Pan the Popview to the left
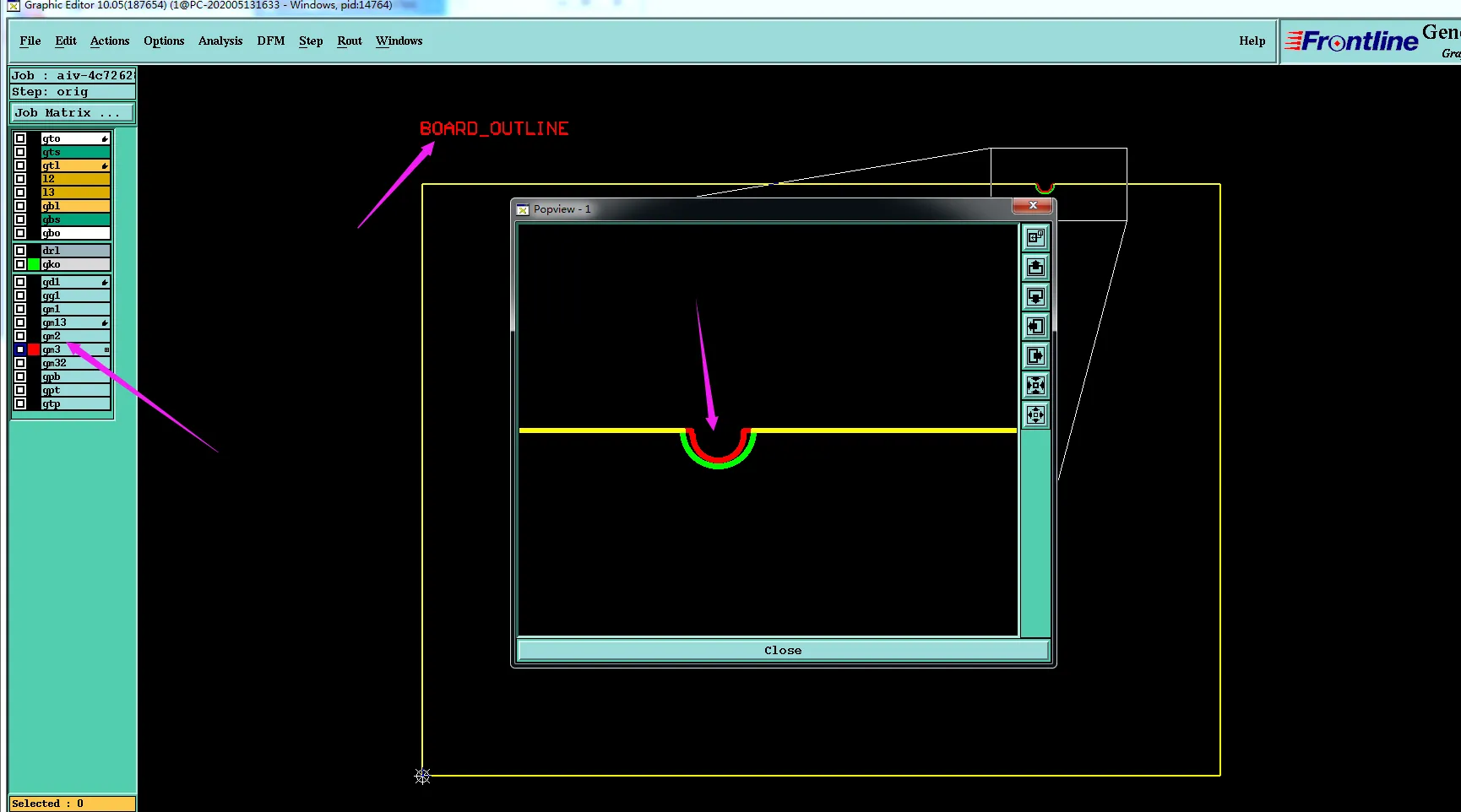The height and width of the screenshot is (812, 1461). click(x=1035, y=327)
